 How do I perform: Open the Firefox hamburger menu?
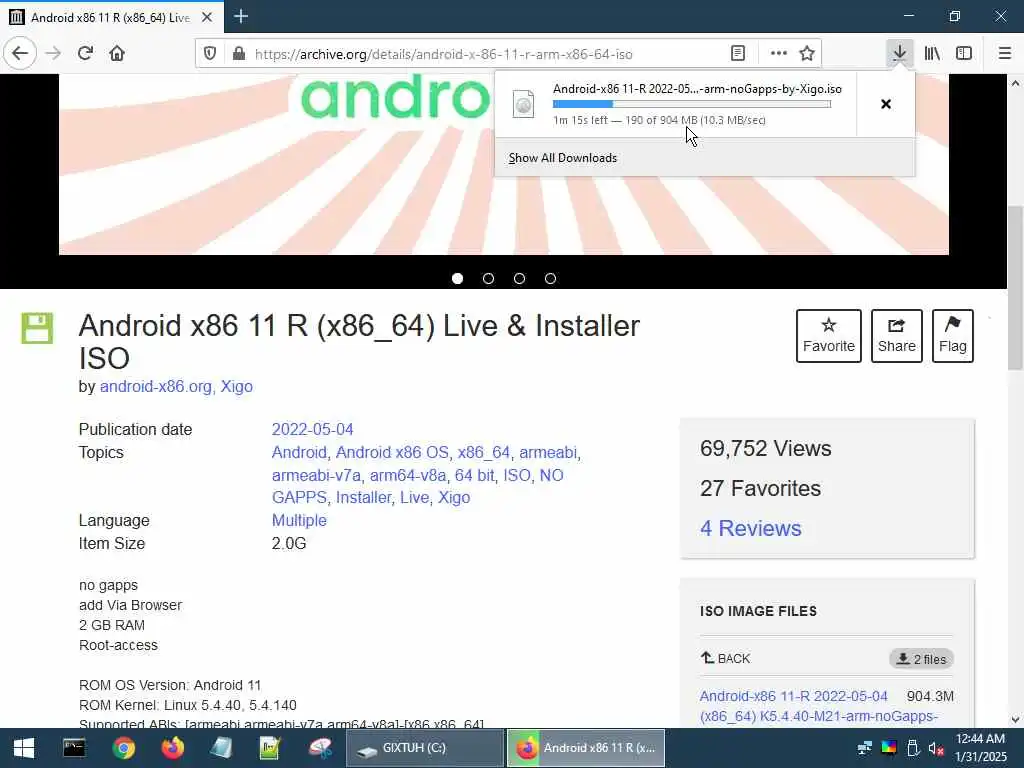point(1005,53)
